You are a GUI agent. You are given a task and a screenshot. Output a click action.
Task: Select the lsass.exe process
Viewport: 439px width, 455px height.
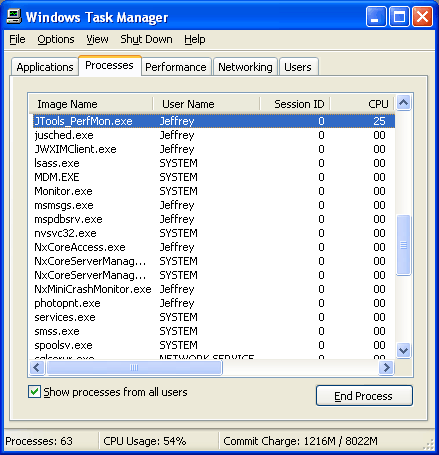coord(214,163)
